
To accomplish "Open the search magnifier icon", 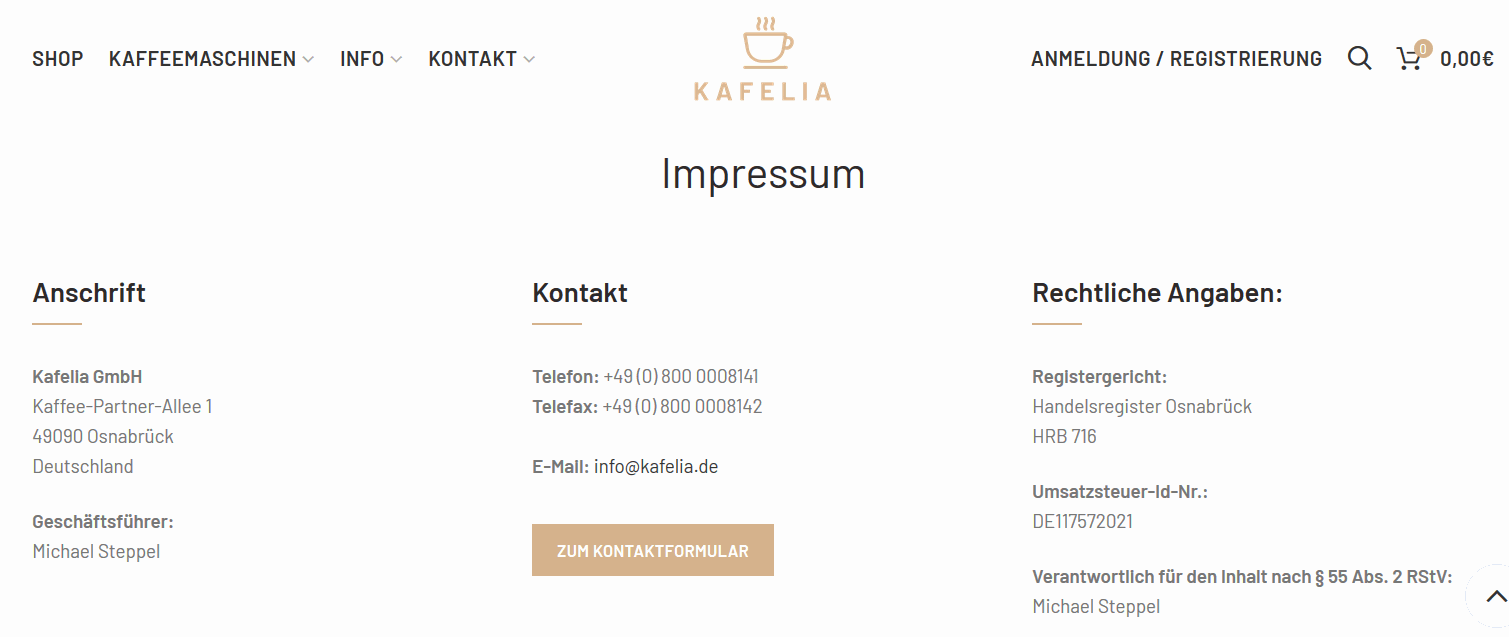I will pyautogui.click(x=1359, y=58).
